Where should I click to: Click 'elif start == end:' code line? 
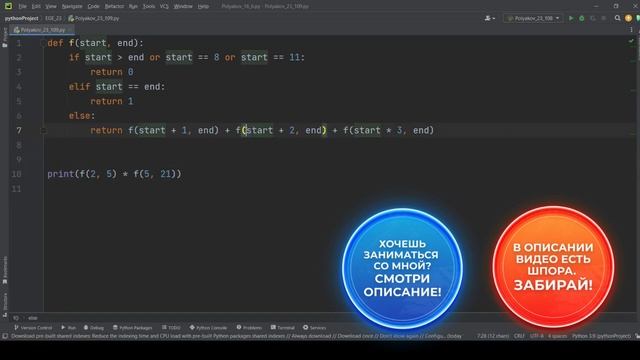pos(117,87)
